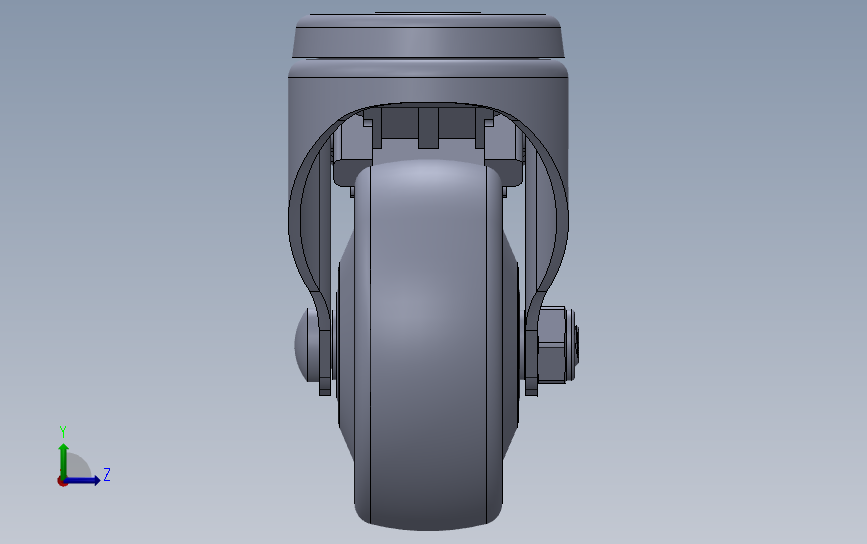Click the blue Z axis arrow of the triad

(83, 480)
